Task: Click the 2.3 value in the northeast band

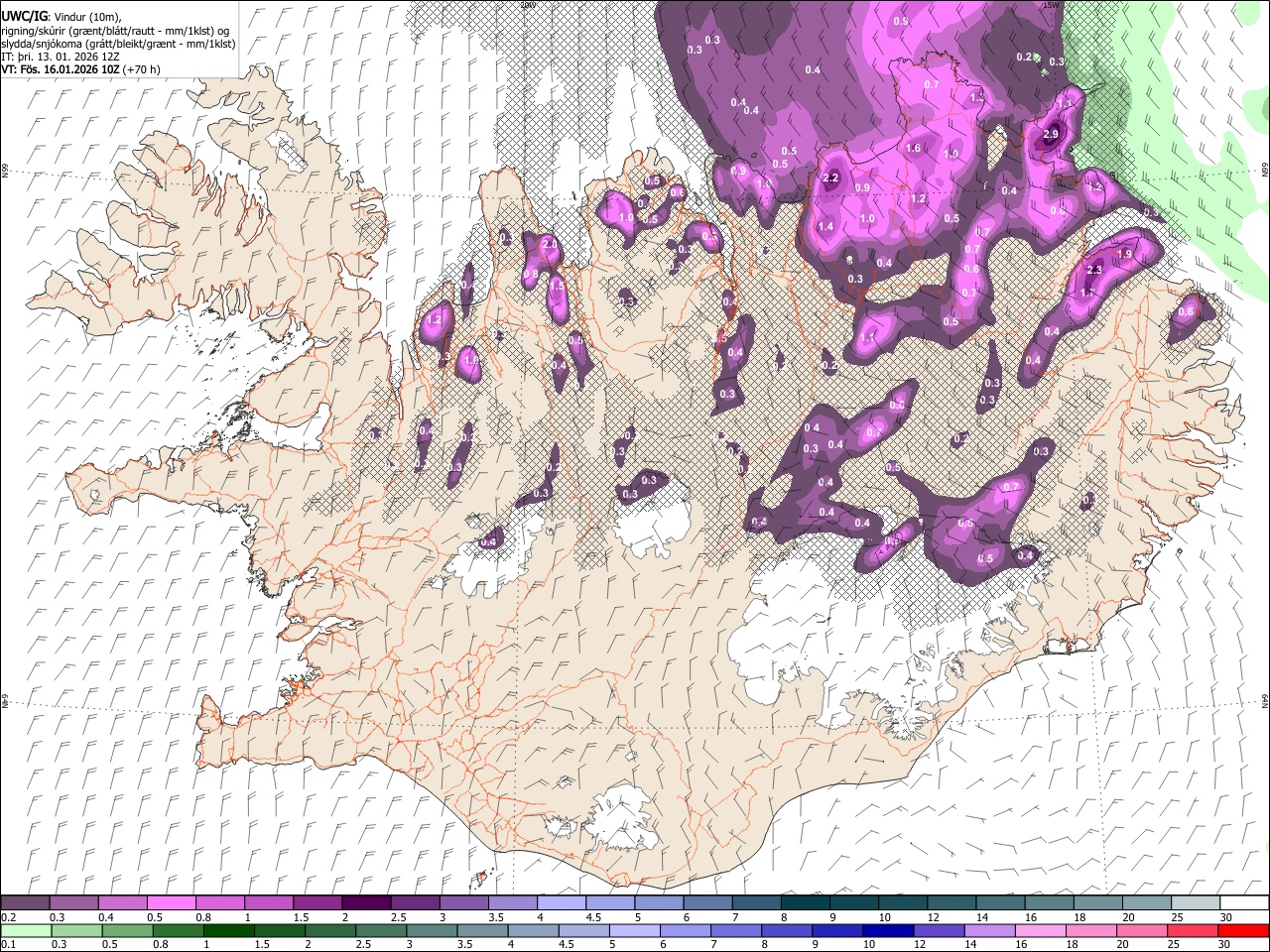Action: click(1095, 270)
